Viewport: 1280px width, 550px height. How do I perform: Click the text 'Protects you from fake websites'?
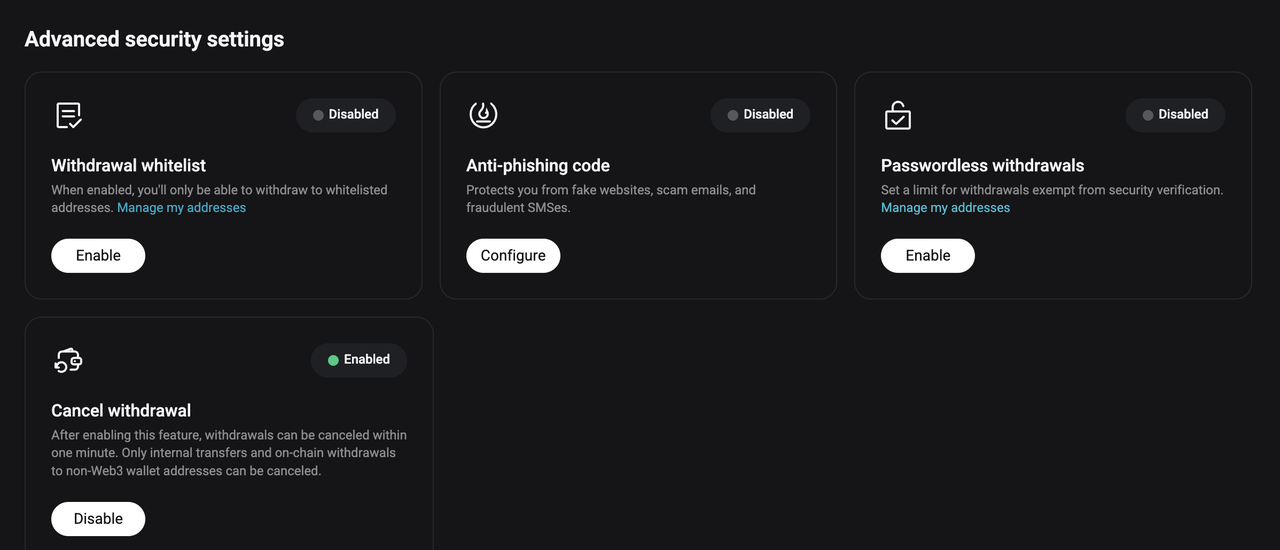[x=558, y=190]
